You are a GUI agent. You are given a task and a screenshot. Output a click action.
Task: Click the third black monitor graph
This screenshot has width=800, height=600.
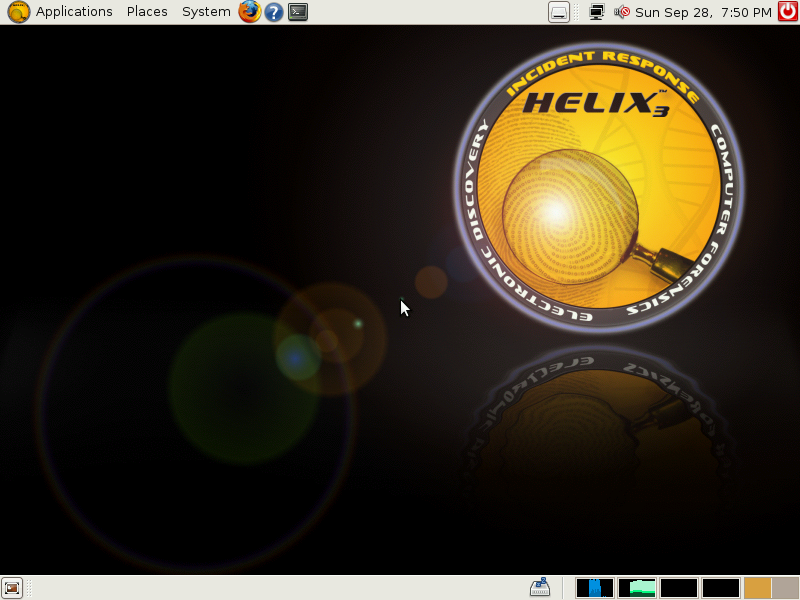(x=679, y=588)
